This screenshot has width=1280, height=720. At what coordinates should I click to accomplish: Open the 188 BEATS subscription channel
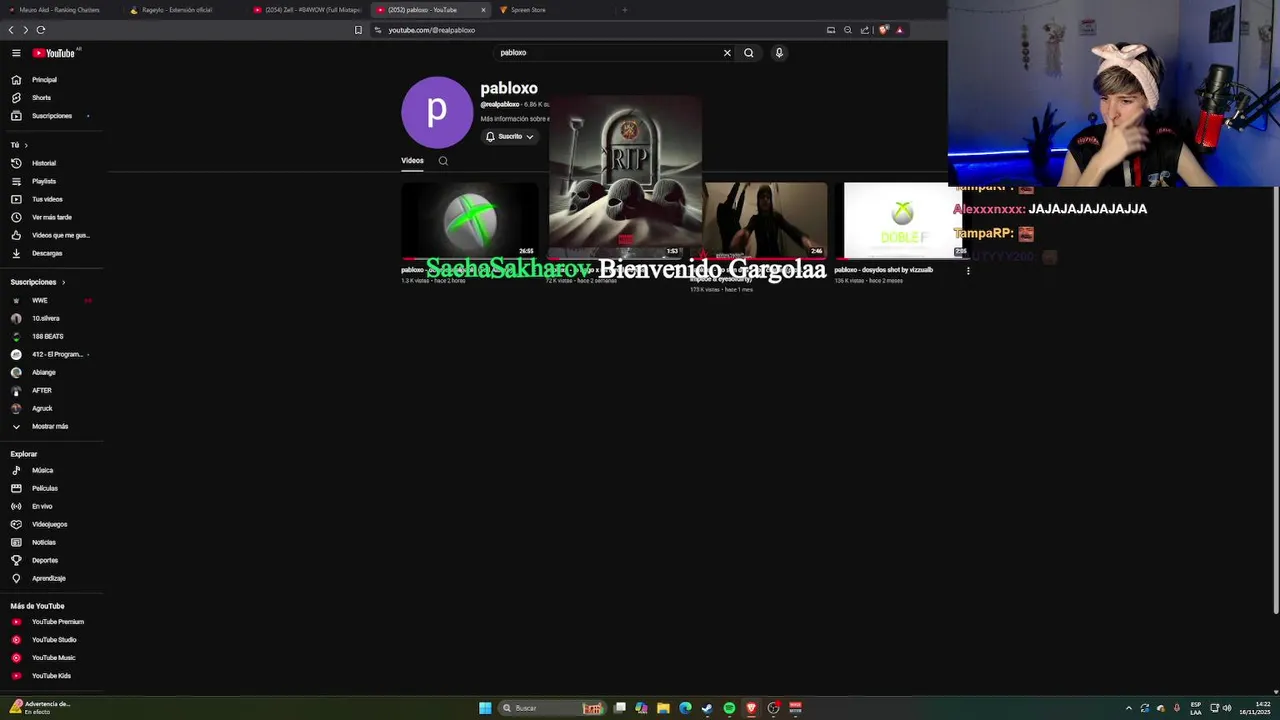[47, 336]
